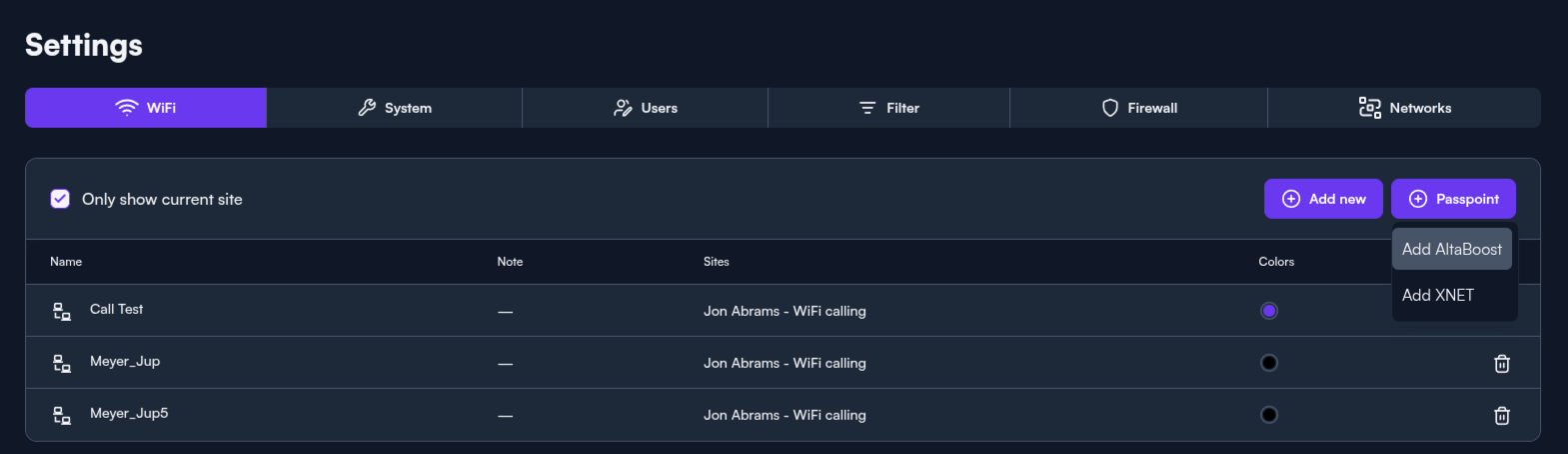The image size is (1568, 454).
Task: Open the Firewall tab
Action: point(1139,108)
